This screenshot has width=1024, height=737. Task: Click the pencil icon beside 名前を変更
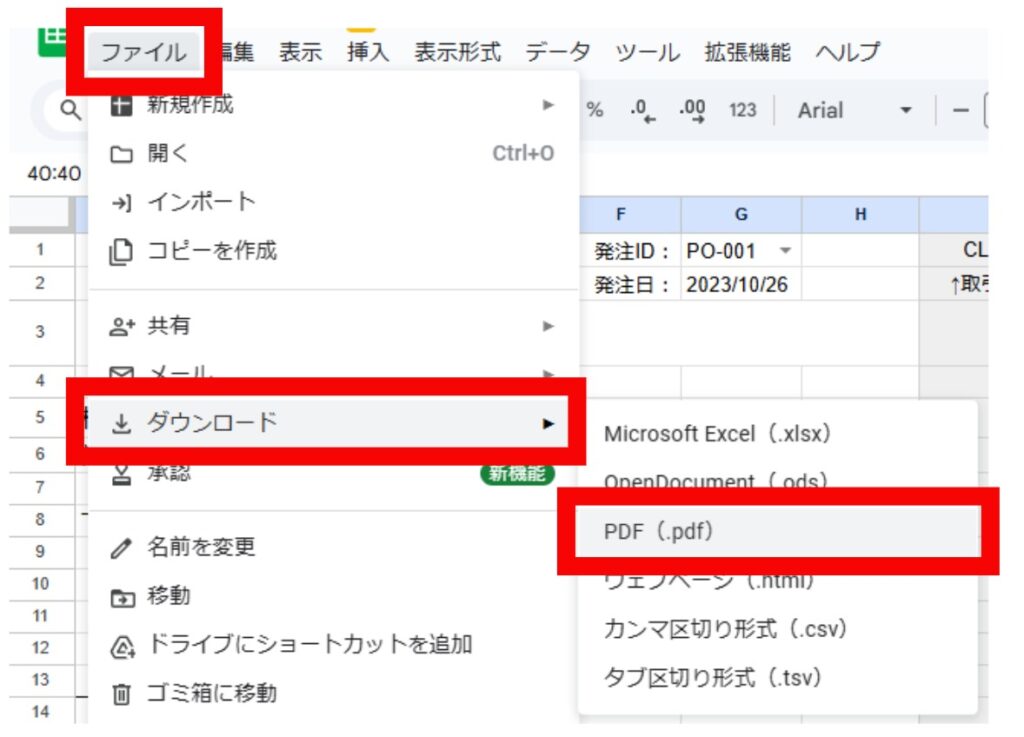(121, 547)
